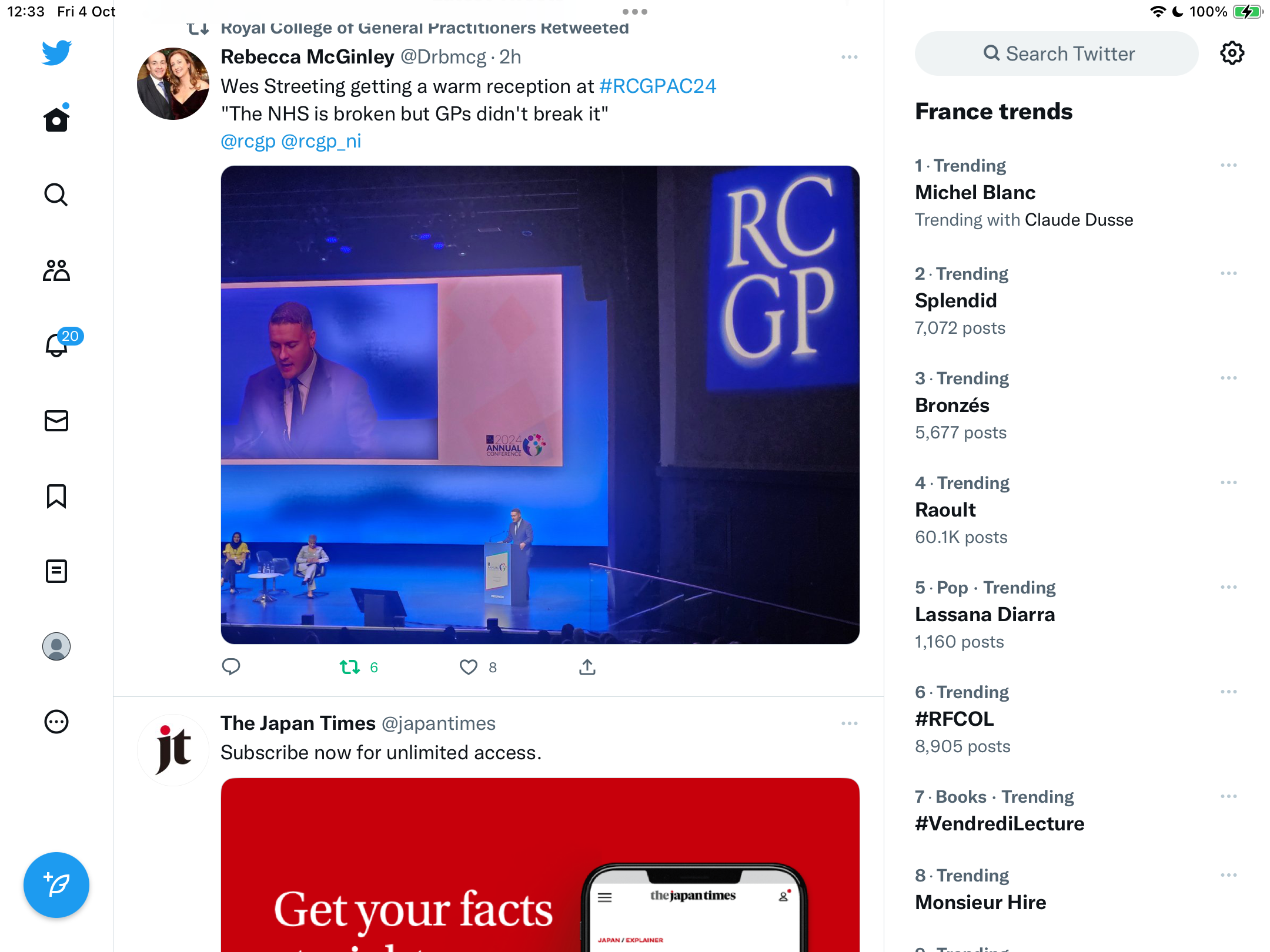The image size is (1270, 952).
Task: Open the Messages envelope icon
Action: pos(56,421)
